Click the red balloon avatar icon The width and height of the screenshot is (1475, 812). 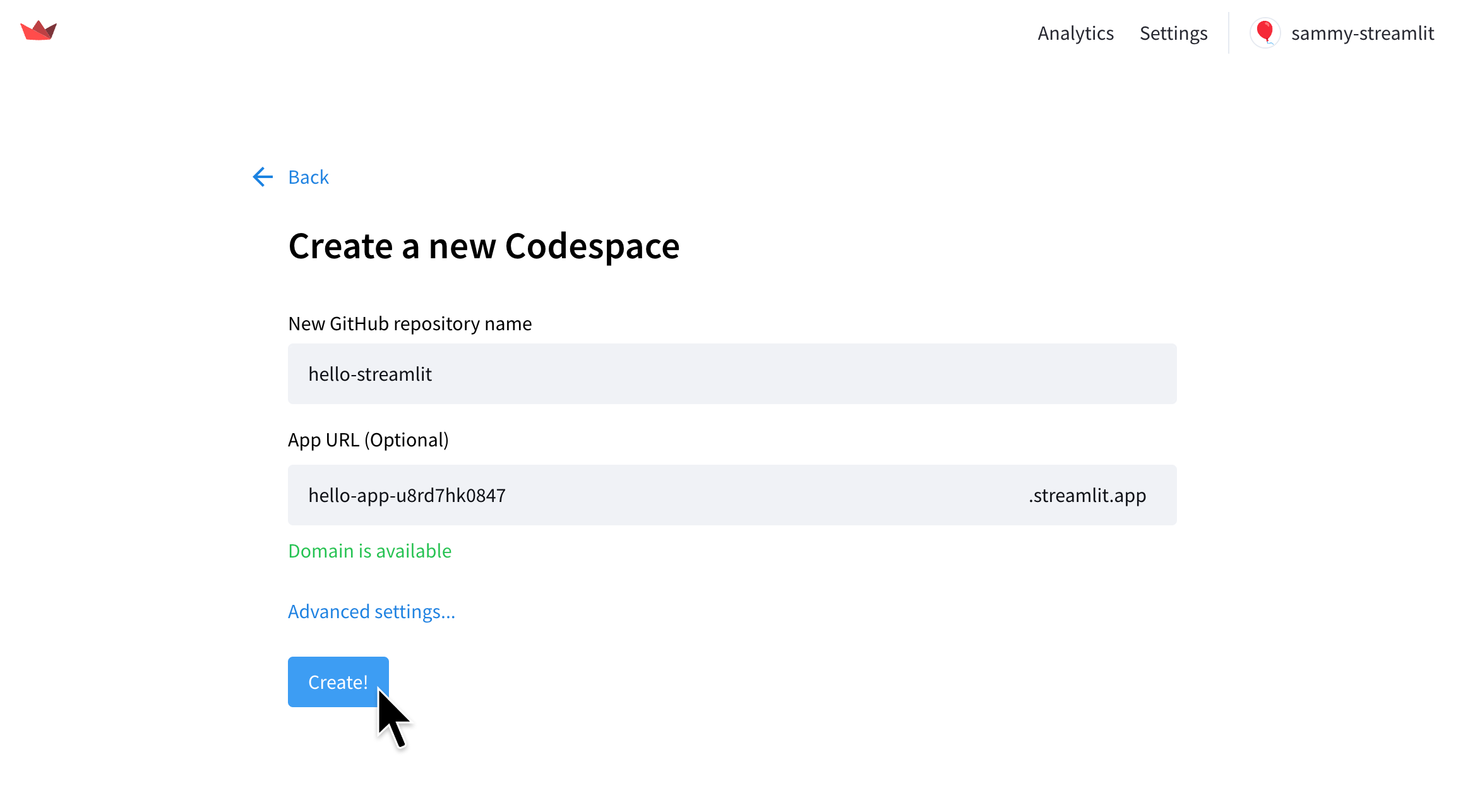(x=1265, y=33)
